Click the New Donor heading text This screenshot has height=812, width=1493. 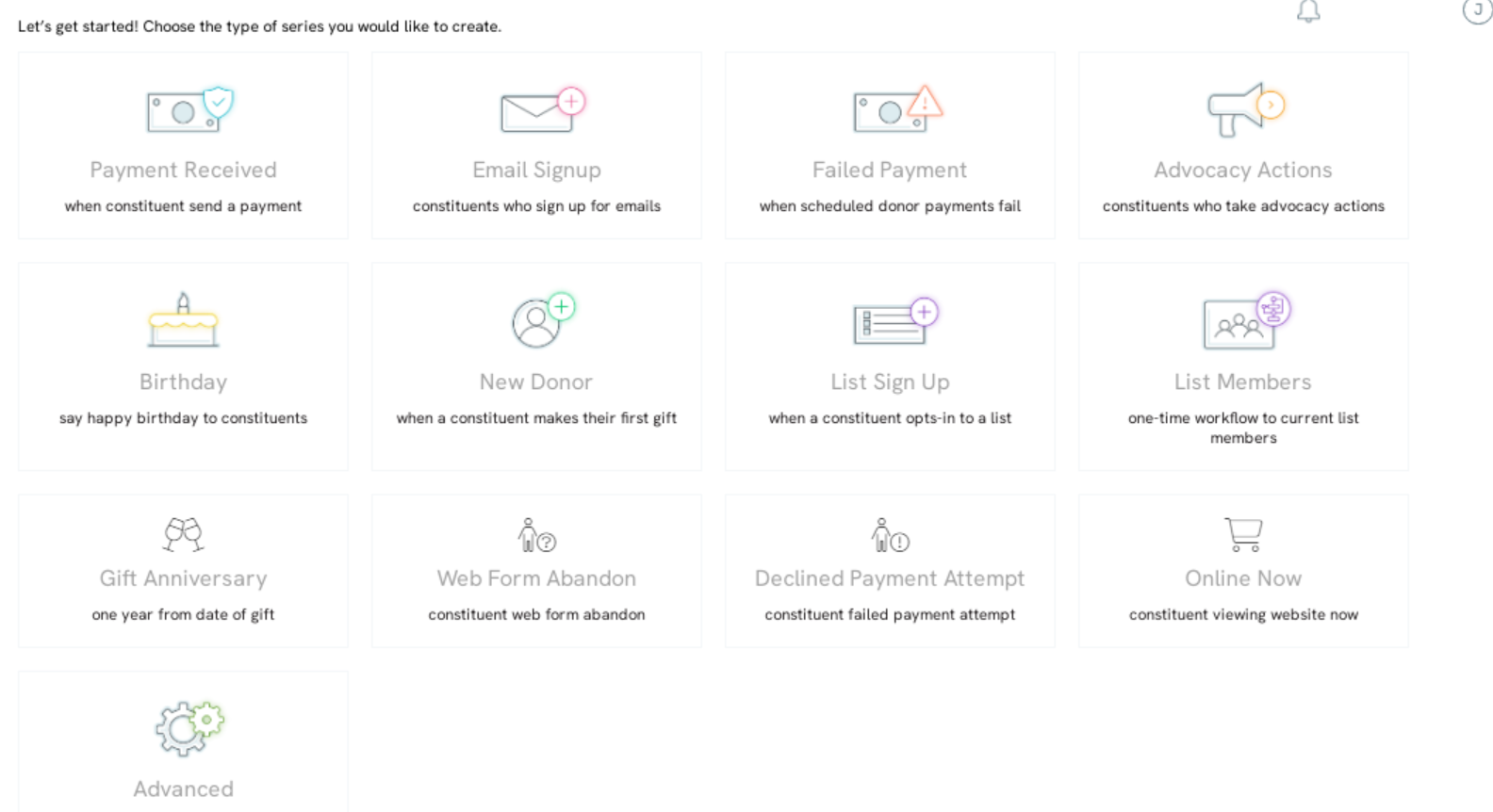coord(536,382)
